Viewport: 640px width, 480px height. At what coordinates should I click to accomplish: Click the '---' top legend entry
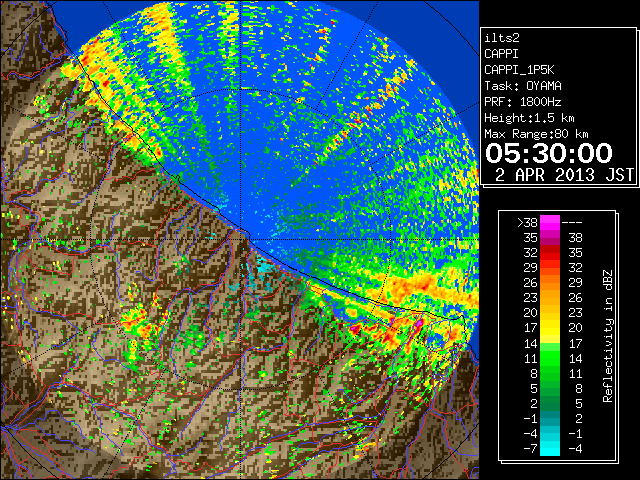(572, 223)
